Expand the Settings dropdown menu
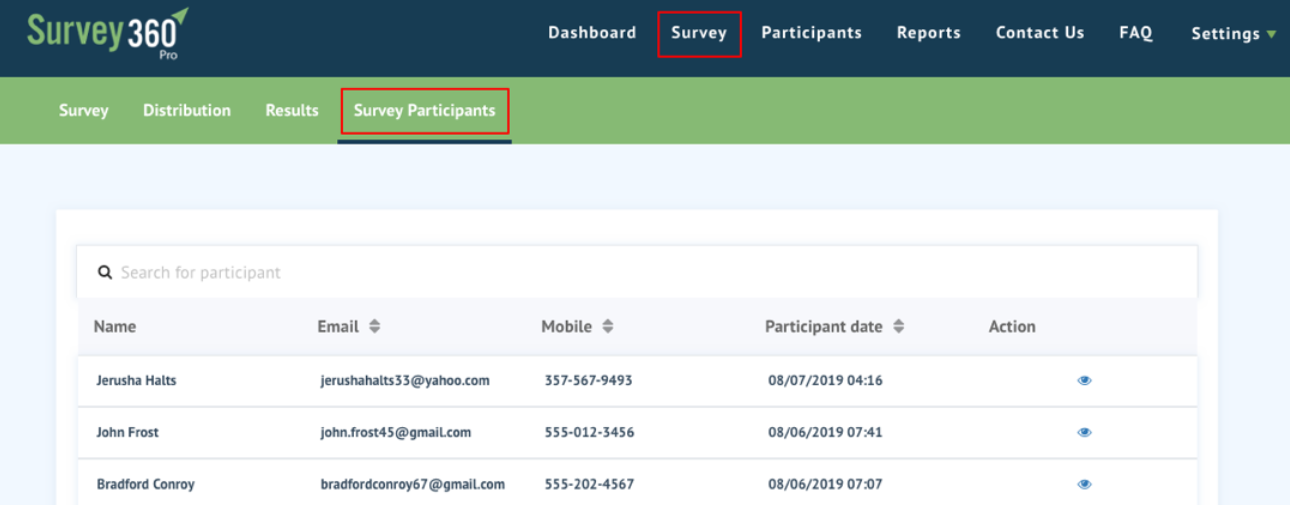Viewport: 1290px width, 519px height. click(1233, 34)
